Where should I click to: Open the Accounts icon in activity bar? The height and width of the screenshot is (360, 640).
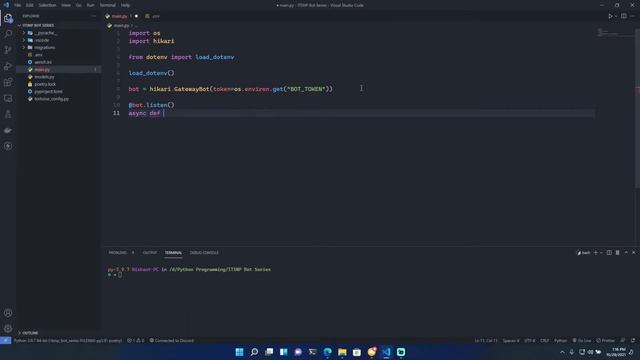pos(8,313)
